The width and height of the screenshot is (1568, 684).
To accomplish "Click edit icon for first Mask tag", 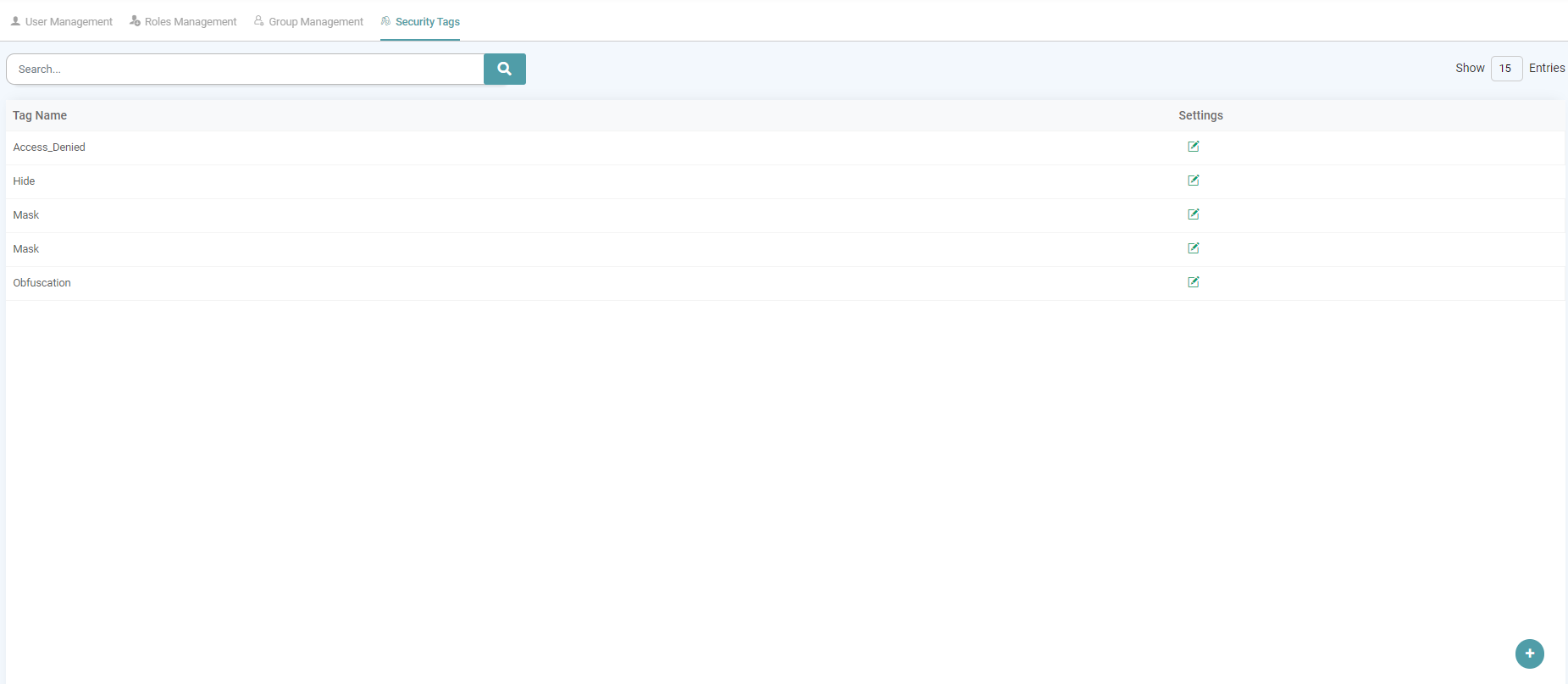I will pyautogui.click(x=1193, y=214).
